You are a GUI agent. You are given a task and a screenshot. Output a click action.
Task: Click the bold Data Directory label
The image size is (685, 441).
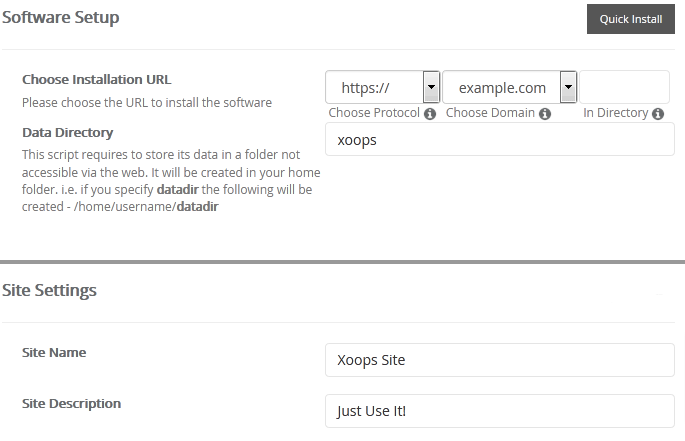67,132
